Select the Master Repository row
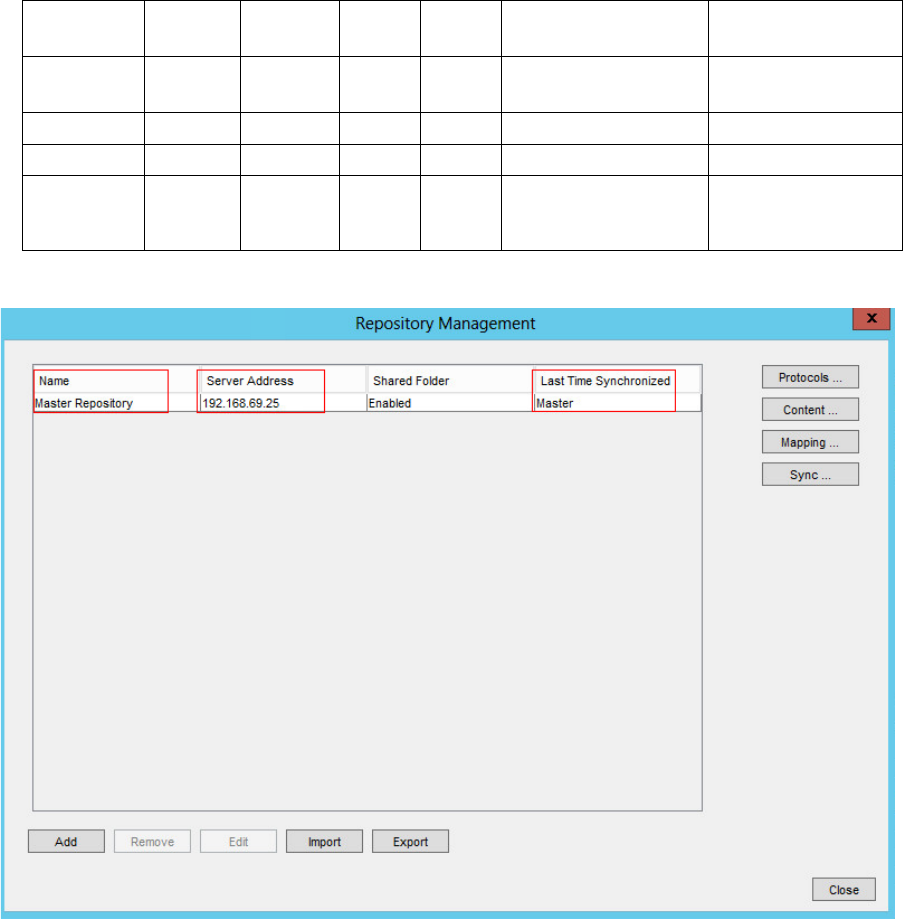This screenshot has height=919, width=903. pyautogui.click(x=367, y=403)
